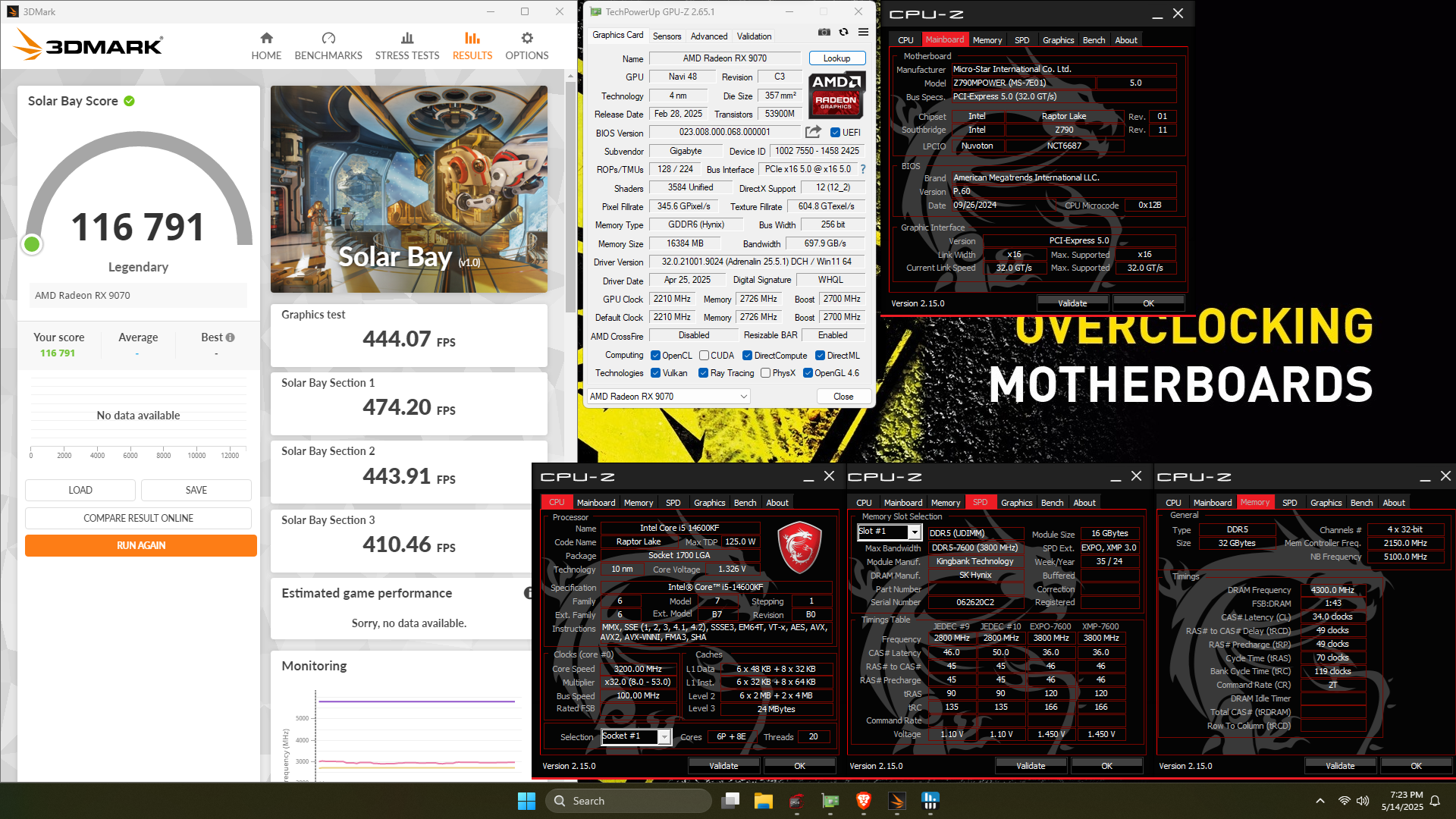Click the GPU-Z Close button
Image resolution: width=1456 pixels, height=819 pixels.
tap(843, 397)
